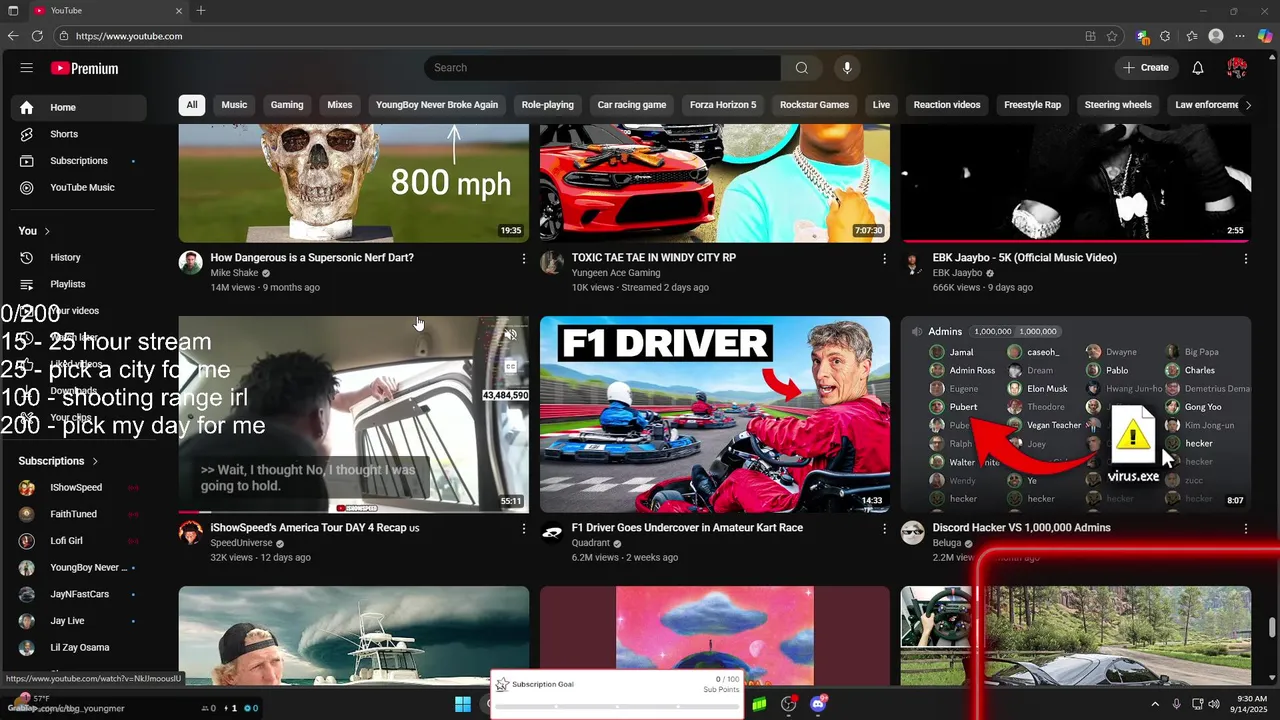
Task: Open options for EBK Jaaybo video
Action: tap(1245, 258)
